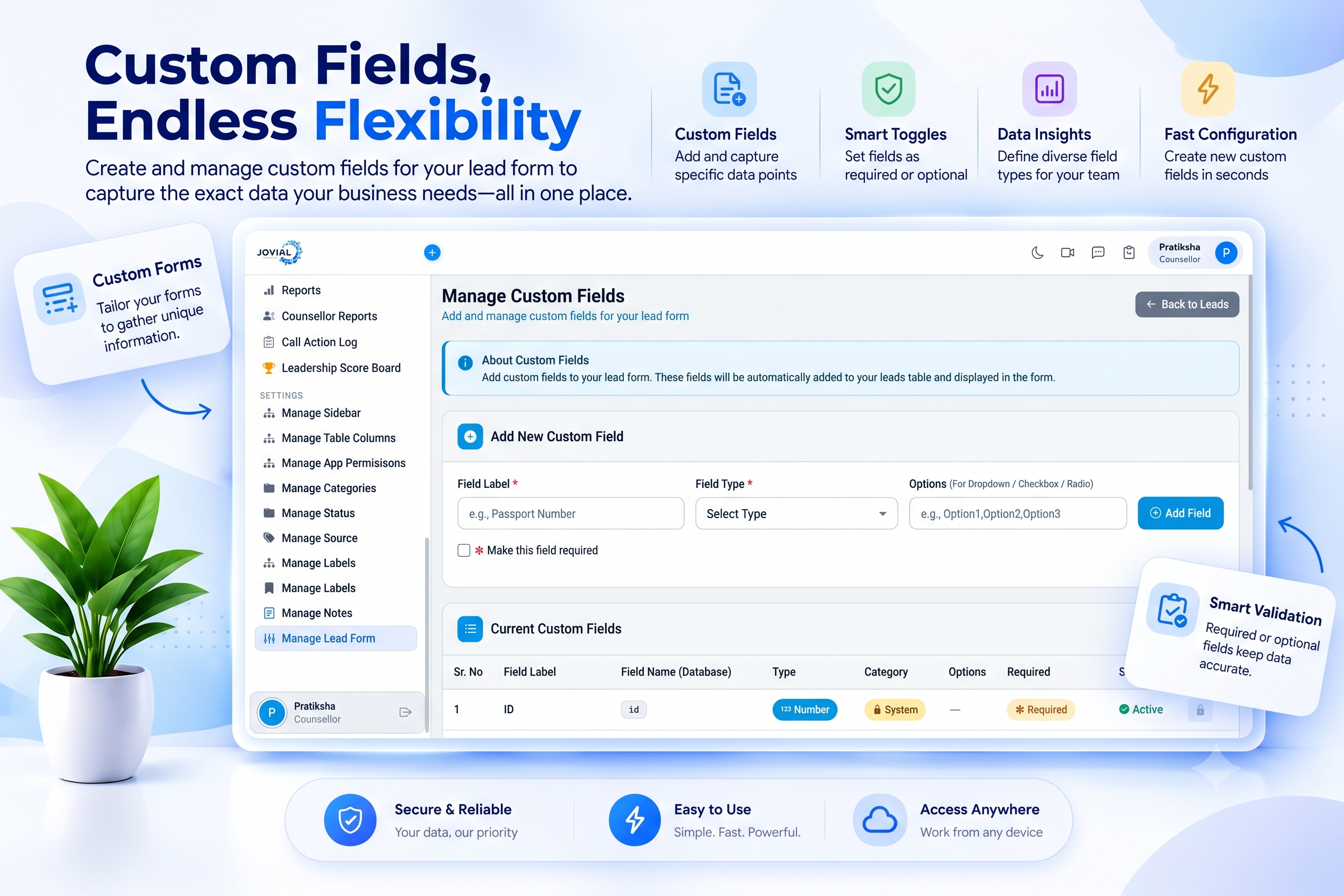Screen dimensions: 1344x896
Task: Click the Add Field button
Action: click(1180, 513)
